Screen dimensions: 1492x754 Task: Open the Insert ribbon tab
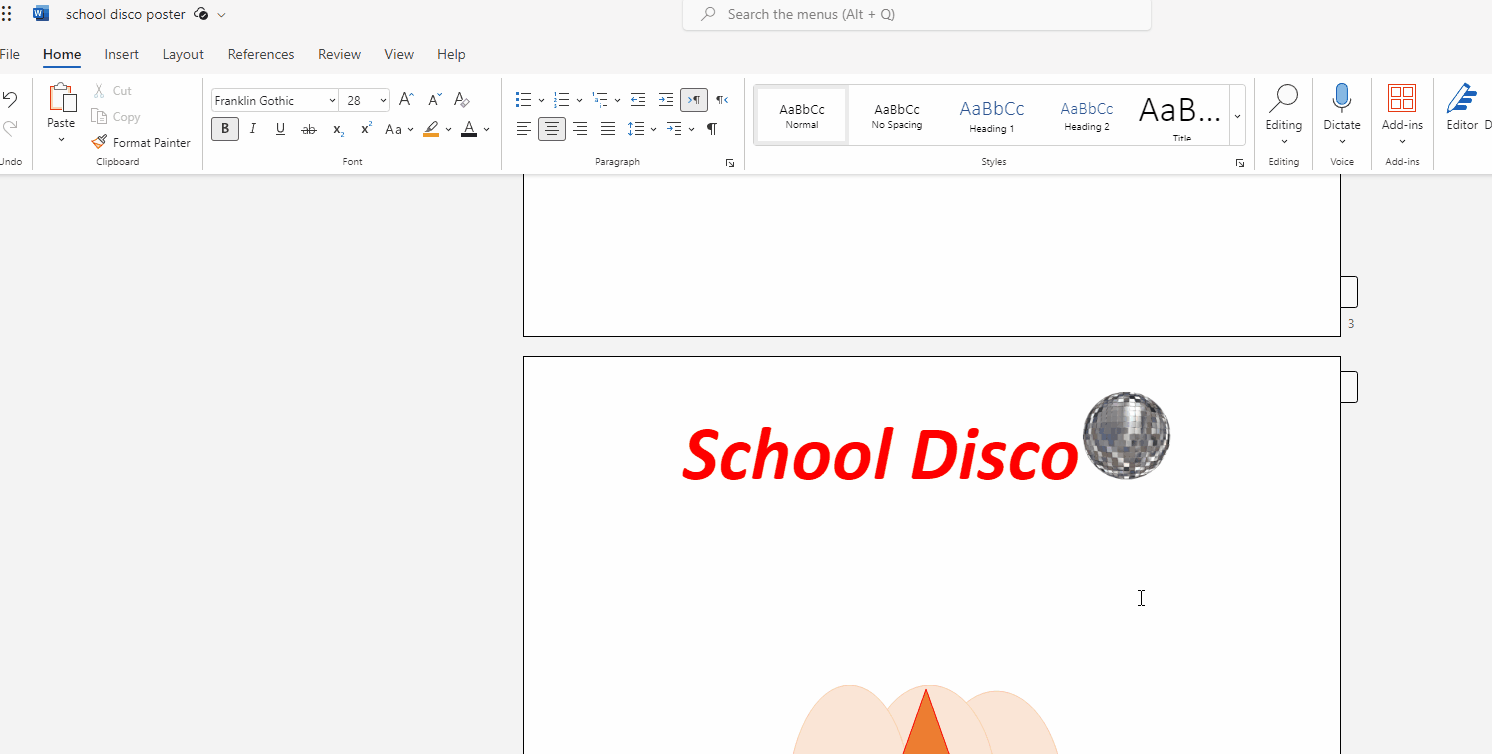[122, 55]
